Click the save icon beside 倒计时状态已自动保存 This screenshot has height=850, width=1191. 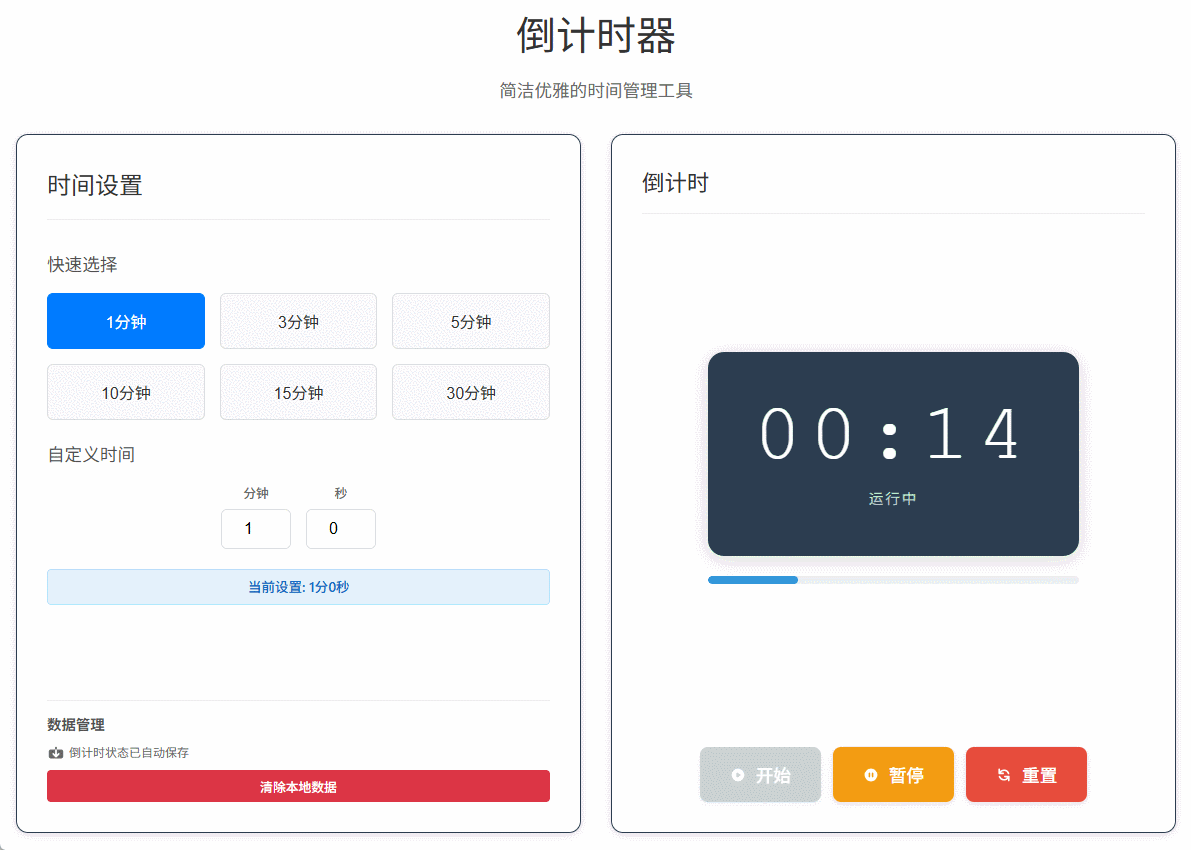[55, 753]
